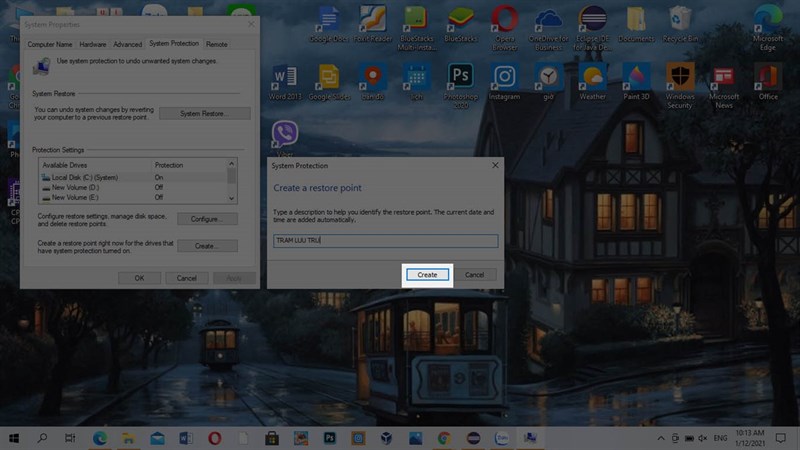Open the BlueStacks desktop shortcut
Screen dimensions: 800x450
pyautogui.click(x=460, y=24)
